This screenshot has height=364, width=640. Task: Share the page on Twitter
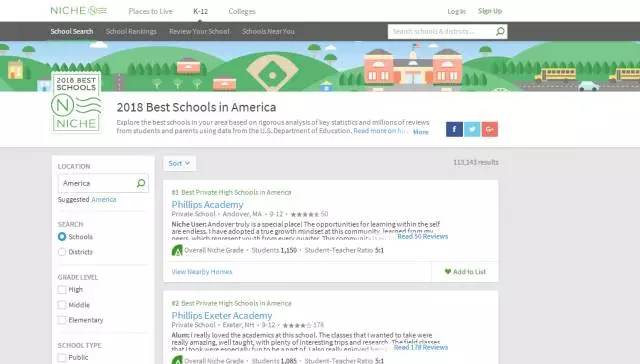[x=472, y=129]
